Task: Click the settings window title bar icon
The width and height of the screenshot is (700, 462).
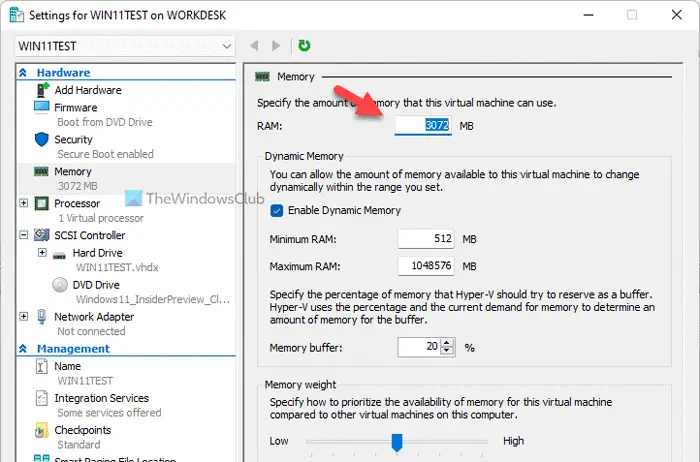Action: click(x=17, y=15)
